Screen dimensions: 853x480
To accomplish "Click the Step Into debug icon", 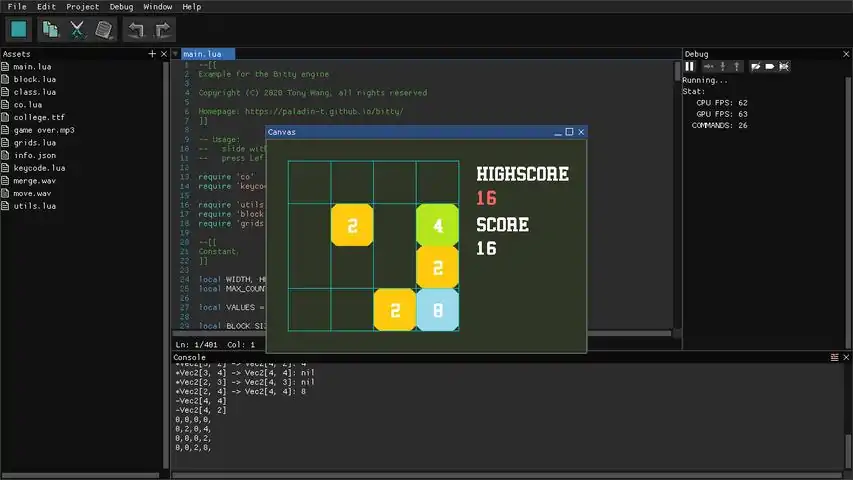I will pyautogui.click(x=722, y=66).
